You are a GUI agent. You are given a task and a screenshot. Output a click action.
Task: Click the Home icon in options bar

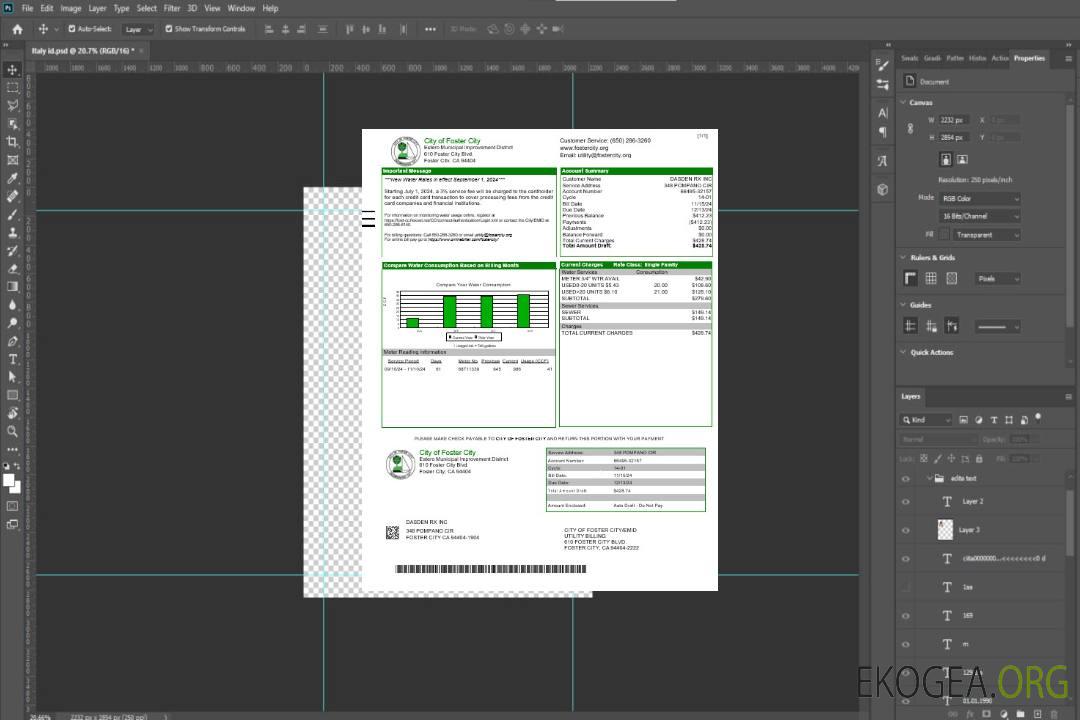(17, 29)
